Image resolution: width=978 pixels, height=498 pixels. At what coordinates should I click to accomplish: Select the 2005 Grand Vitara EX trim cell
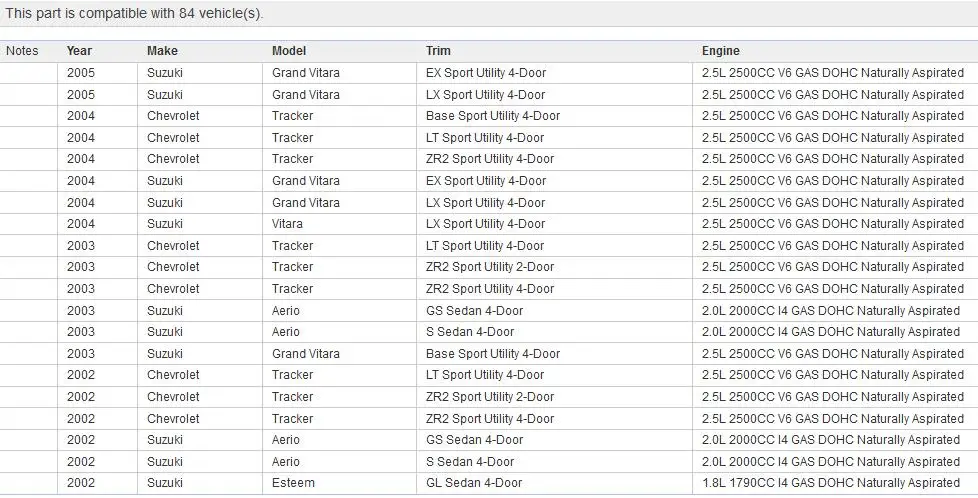point(554,73)
